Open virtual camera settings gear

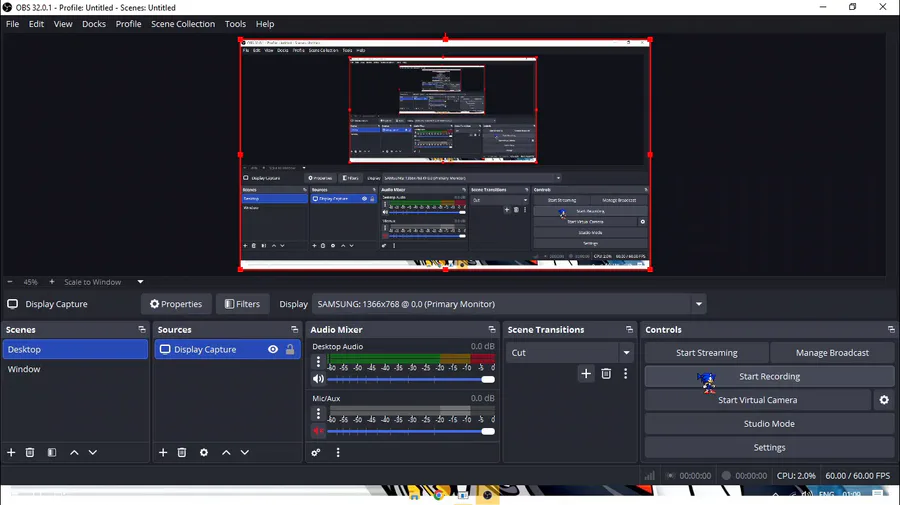coord(884,400)
